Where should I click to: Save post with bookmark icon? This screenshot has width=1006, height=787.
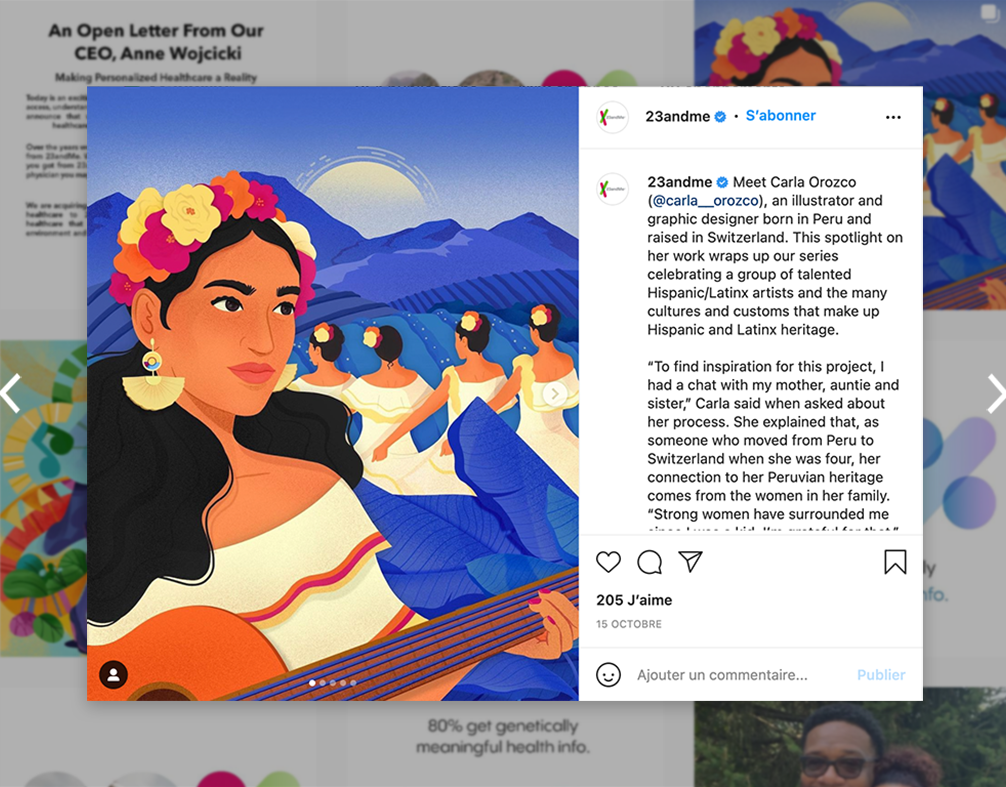click(x=895, y=562)
